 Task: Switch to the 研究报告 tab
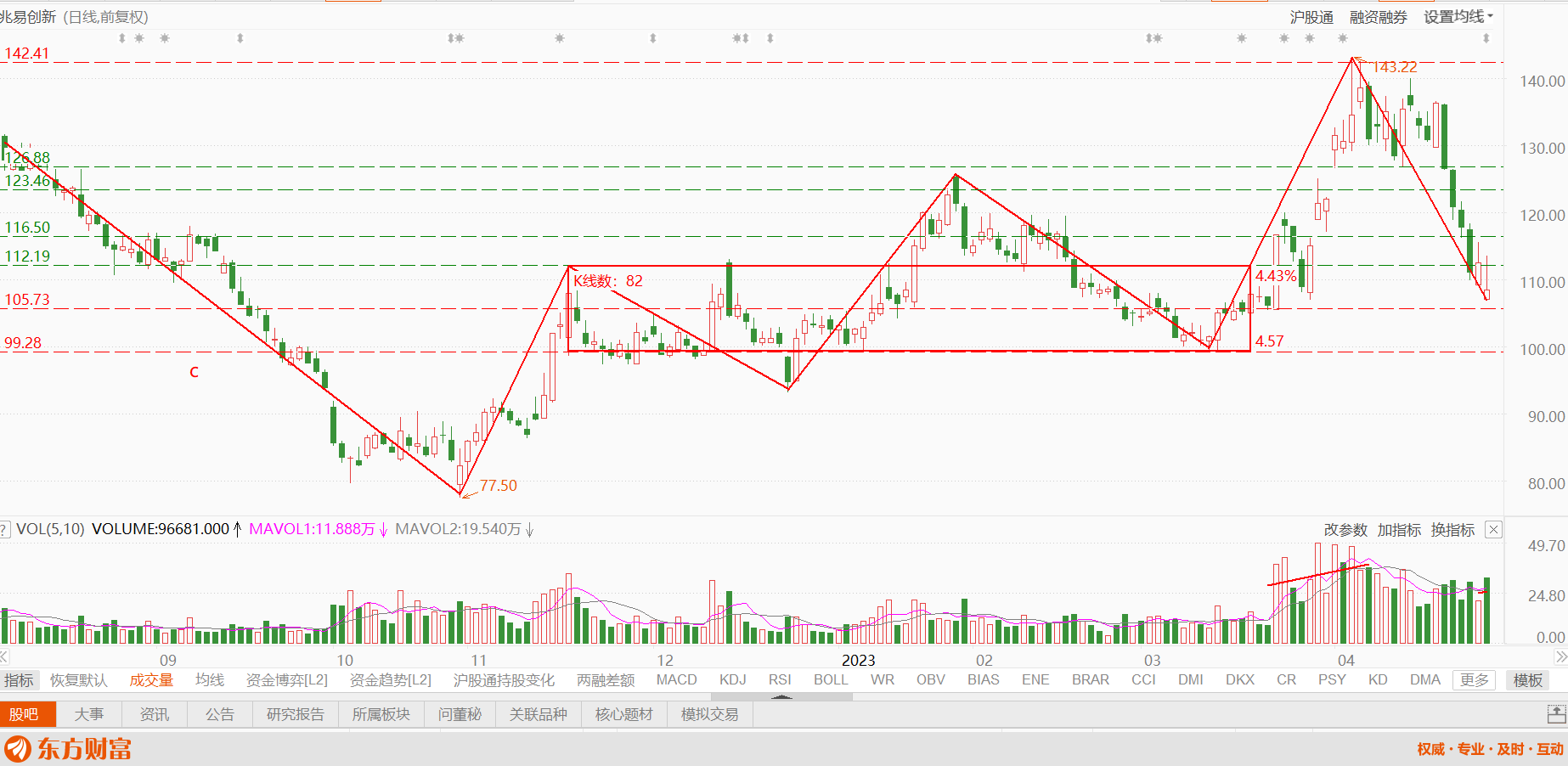click(x=295, y=714)
